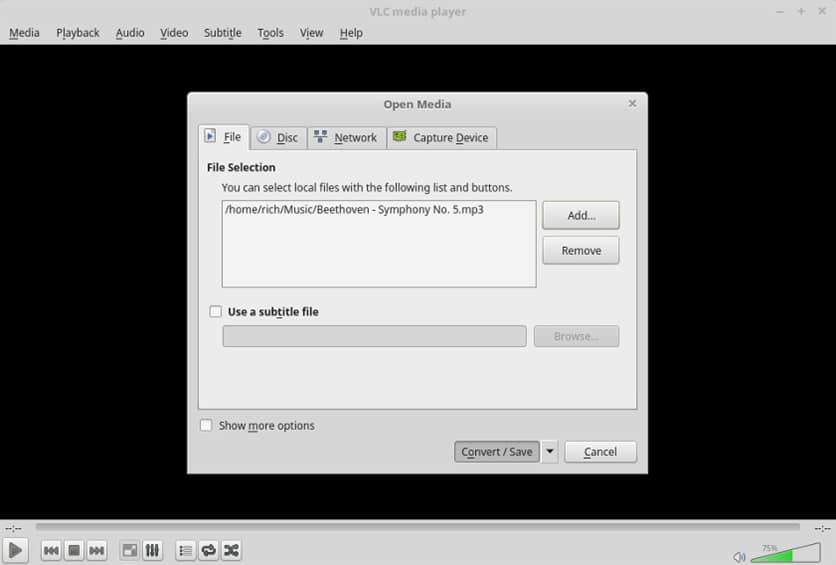Click the Cancel button
Screen dimensions: 836x565
[x=600, y=451]
